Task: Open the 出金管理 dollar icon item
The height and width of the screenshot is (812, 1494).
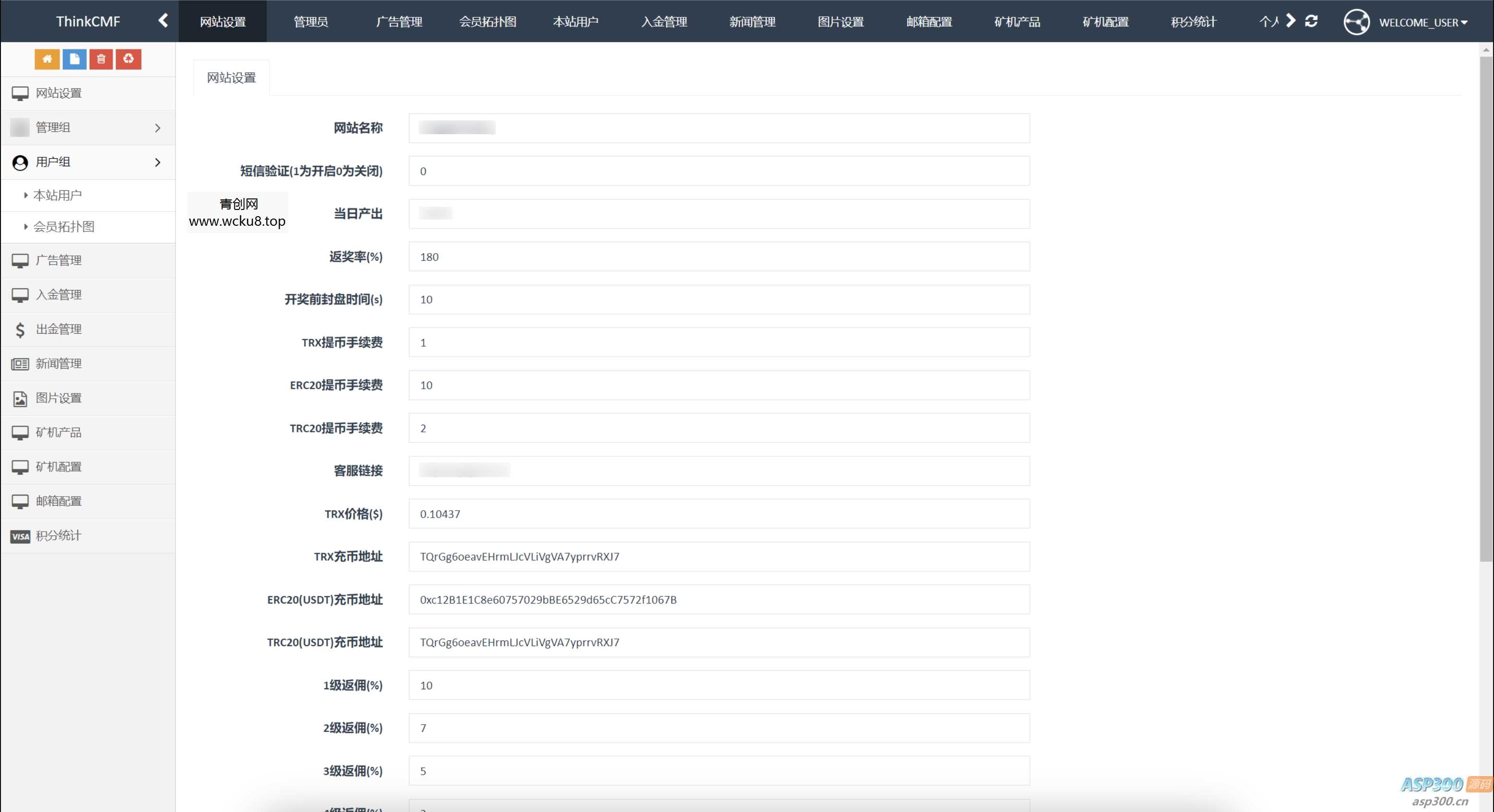Action: coord(58,329)
